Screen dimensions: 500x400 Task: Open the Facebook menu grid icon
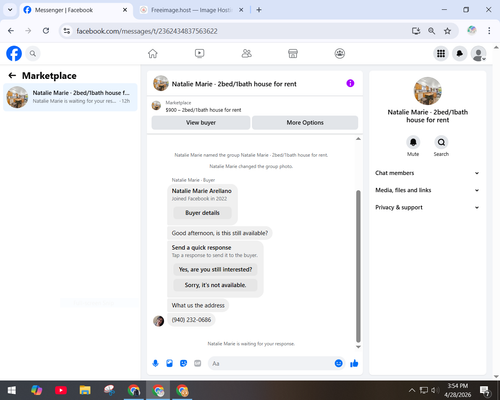(x=441, y=53)
